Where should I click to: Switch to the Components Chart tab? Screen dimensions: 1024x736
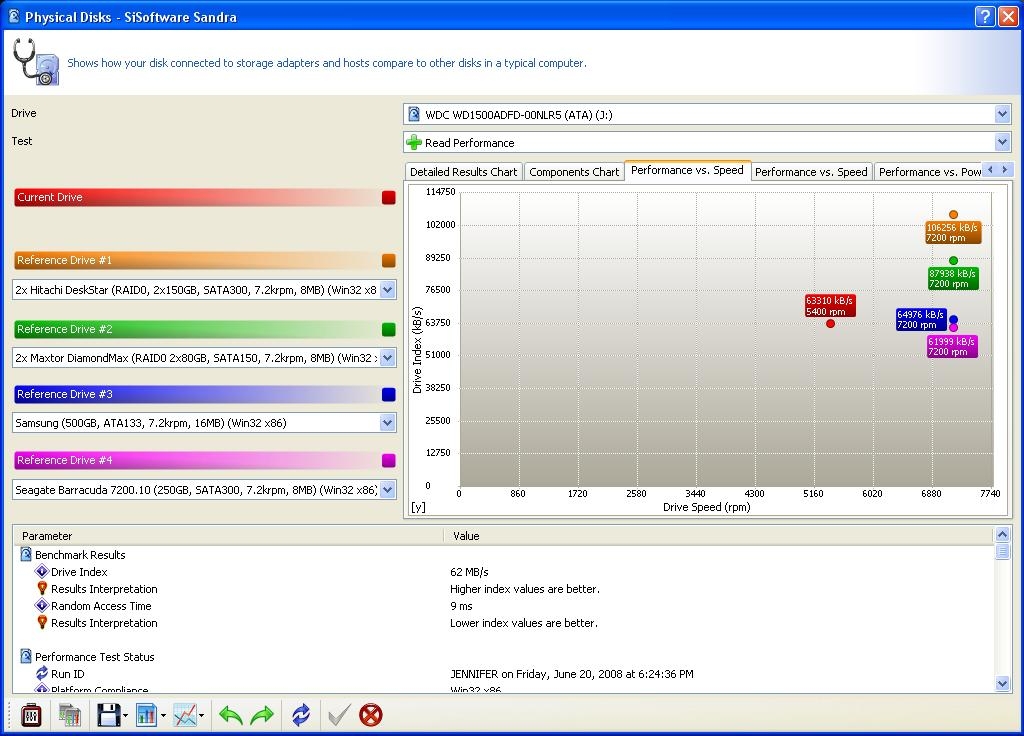(574, 172)
